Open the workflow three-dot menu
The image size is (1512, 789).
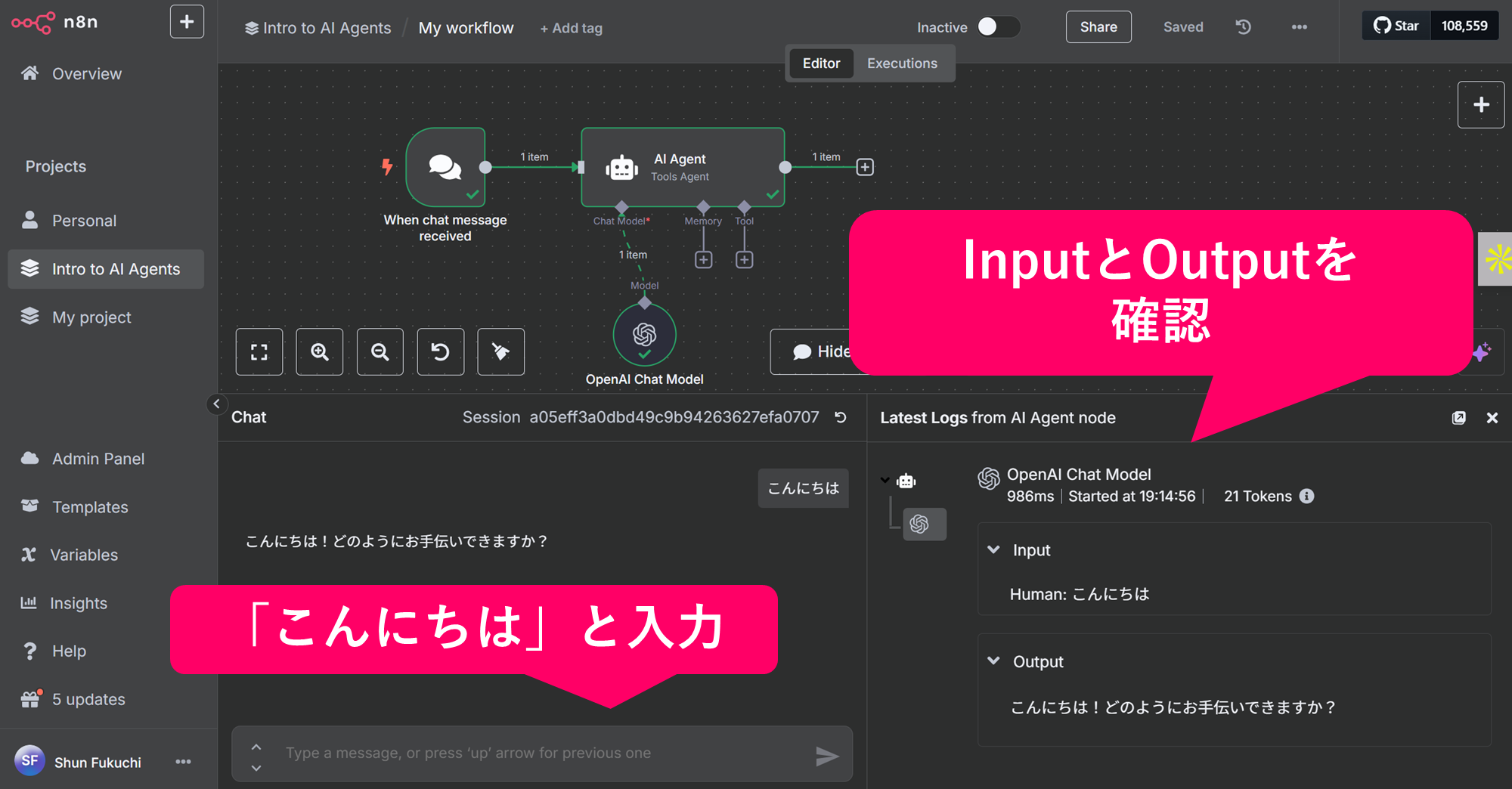[1300, 27]
